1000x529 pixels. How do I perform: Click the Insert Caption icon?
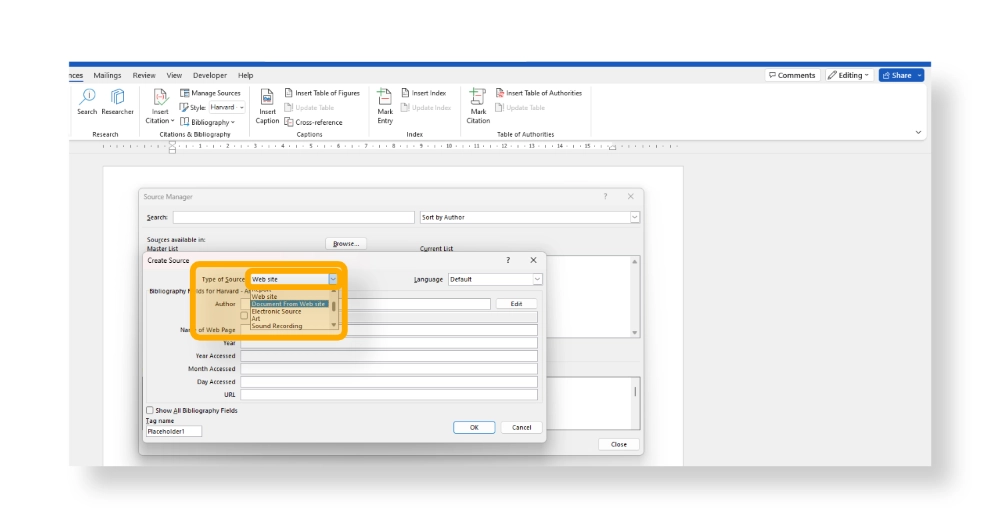point(267,100)
